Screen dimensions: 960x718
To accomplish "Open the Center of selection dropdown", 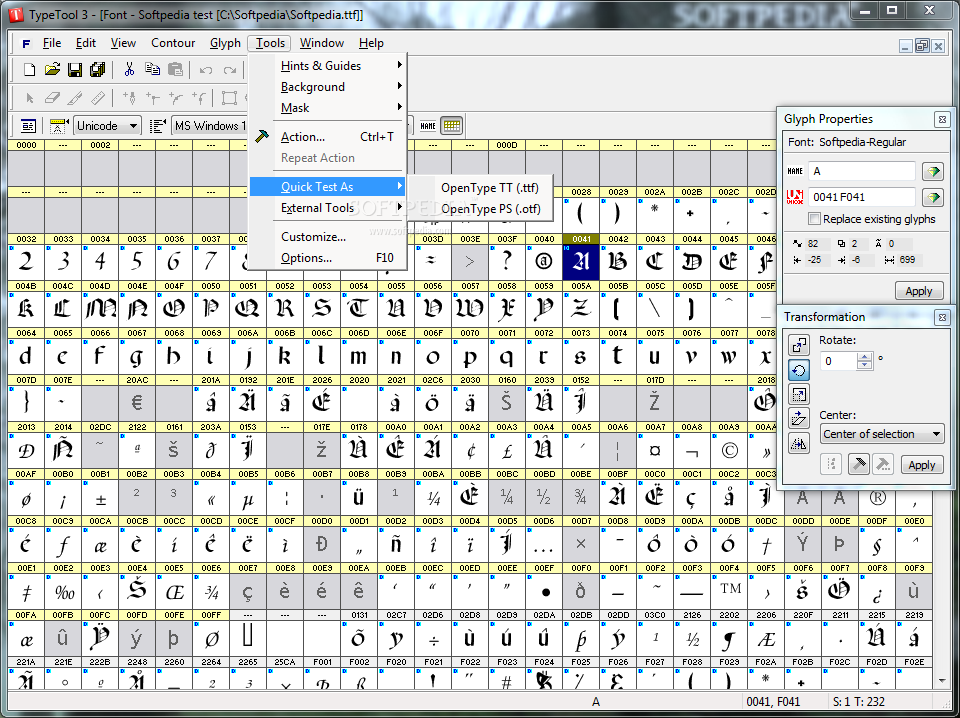I will [881, 434].
